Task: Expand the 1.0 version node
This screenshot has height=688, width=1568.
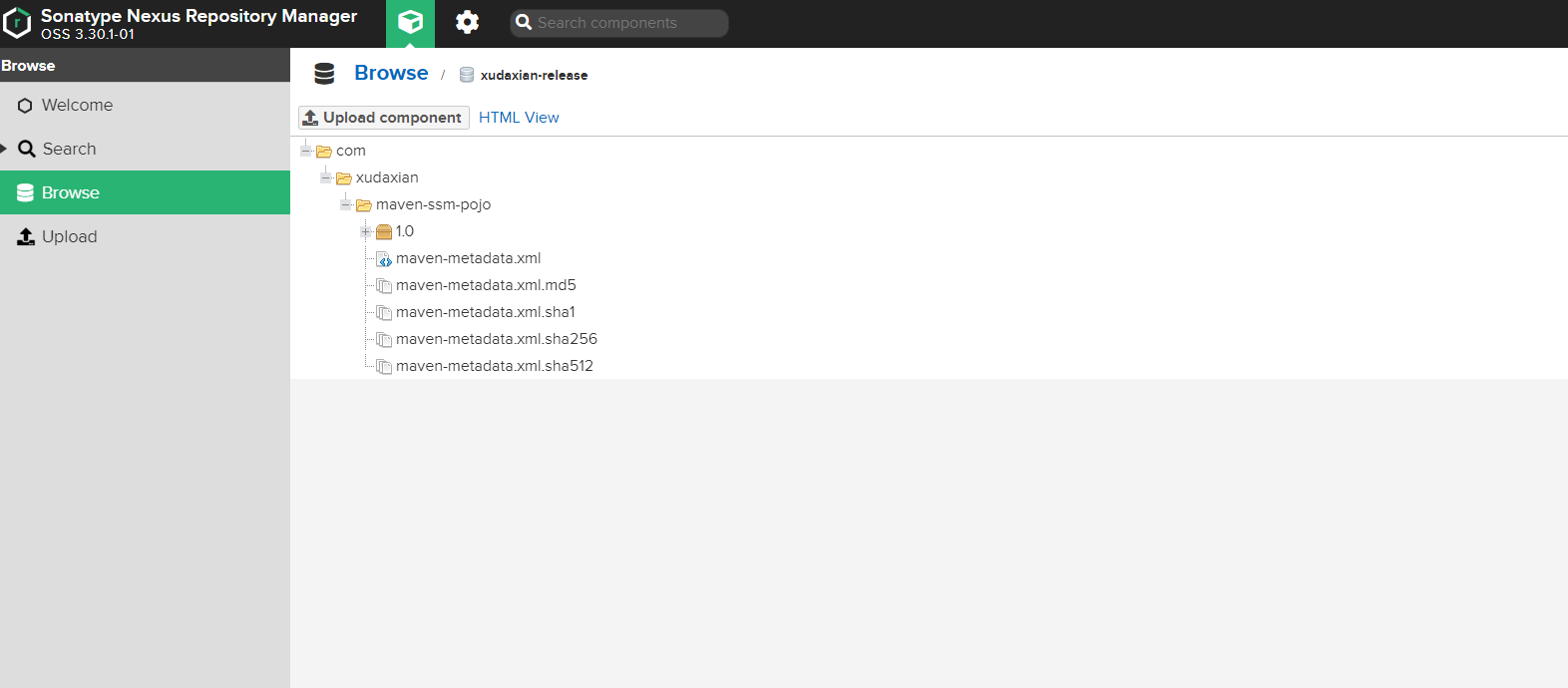Action: click(366, 230)
